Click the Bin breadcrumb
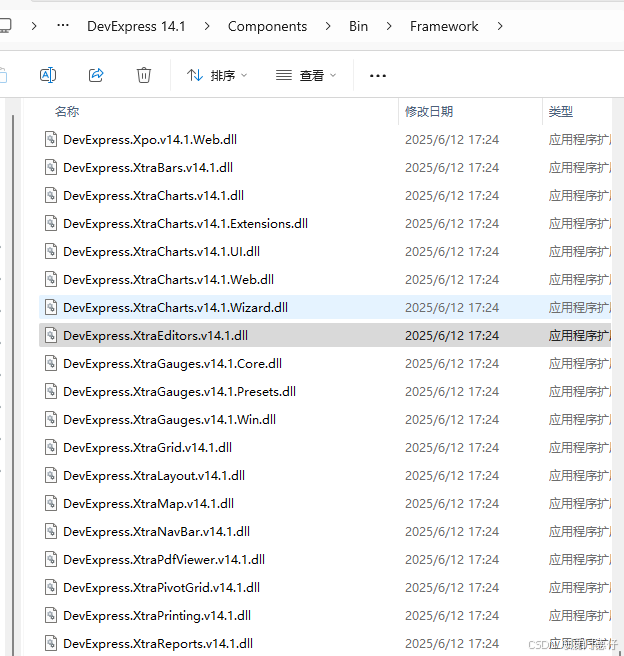Viewport: 624px width, 656px height. coord(358,26)
